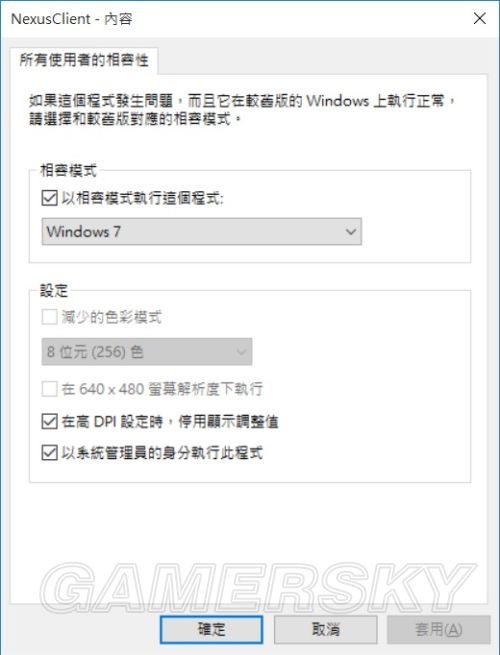Open the 8 位元 (256) 色 dropdown
Image resolution: width=500 pixels, height=655 pixels.
pos(147,352)
